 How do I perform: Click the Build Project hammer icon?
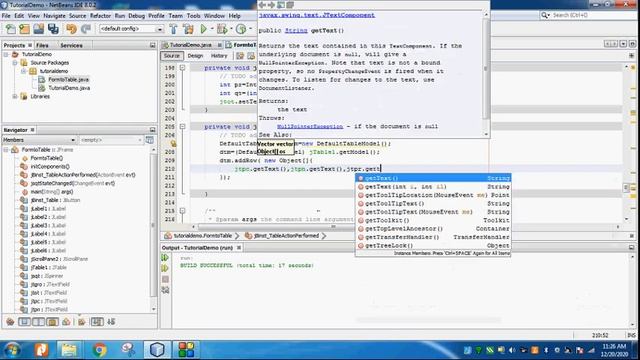point(173,29)
